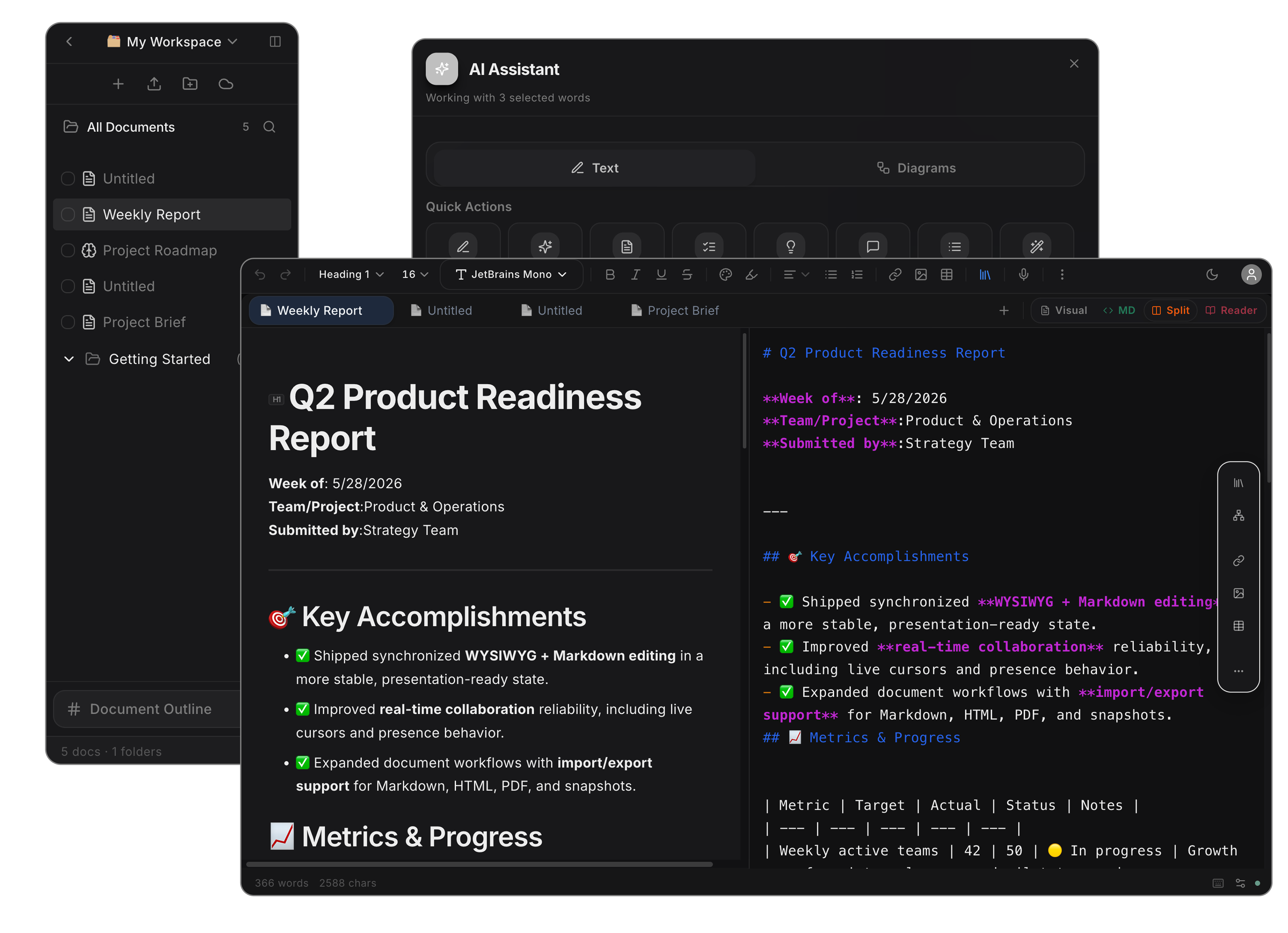1288x933 pixels.
Task: Switch to Split view mode
Action: pos(1170,310)
